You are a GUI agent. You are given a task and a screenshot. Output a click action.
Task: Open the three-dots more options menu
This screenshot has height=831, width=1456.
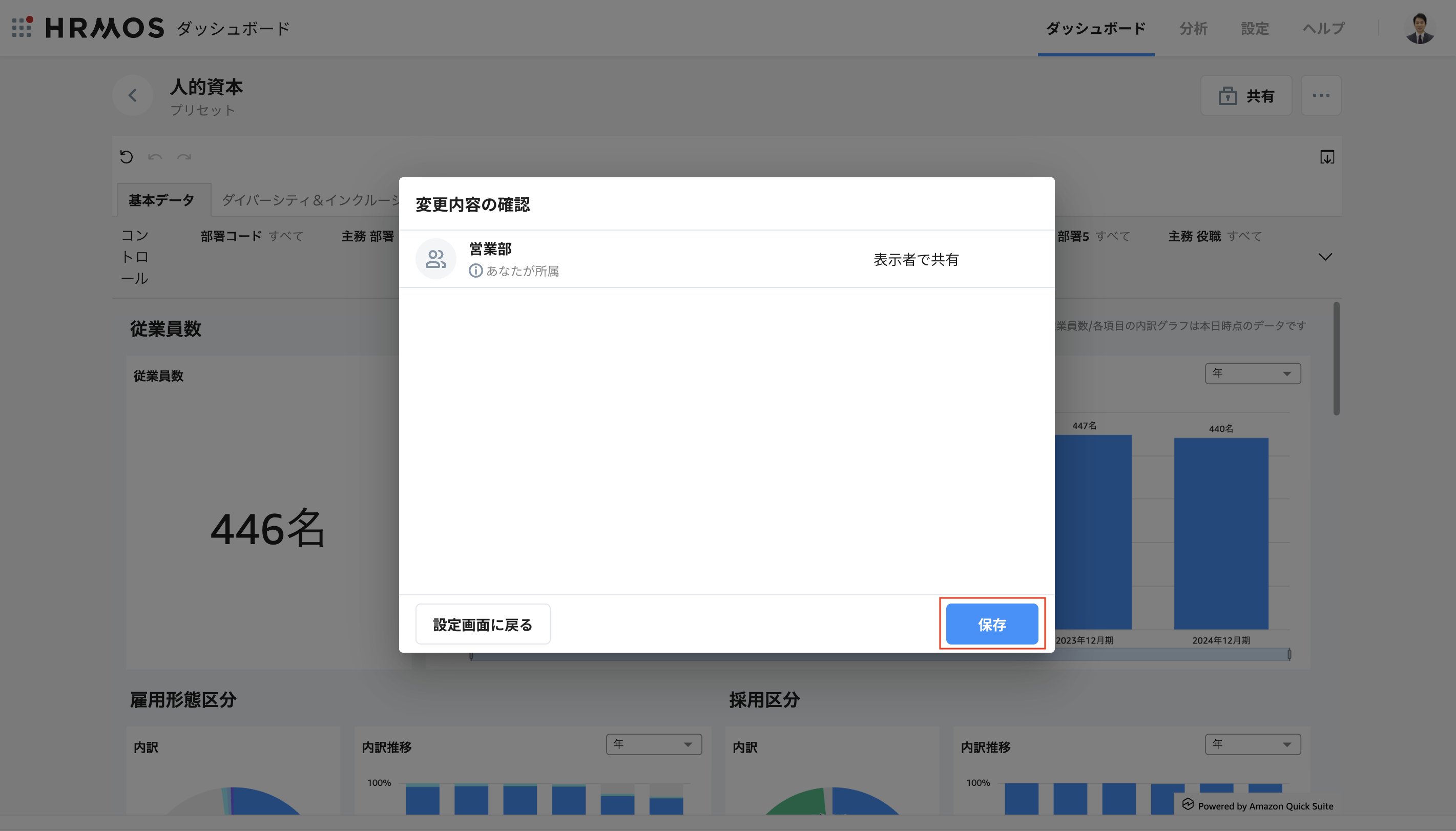1320,95
